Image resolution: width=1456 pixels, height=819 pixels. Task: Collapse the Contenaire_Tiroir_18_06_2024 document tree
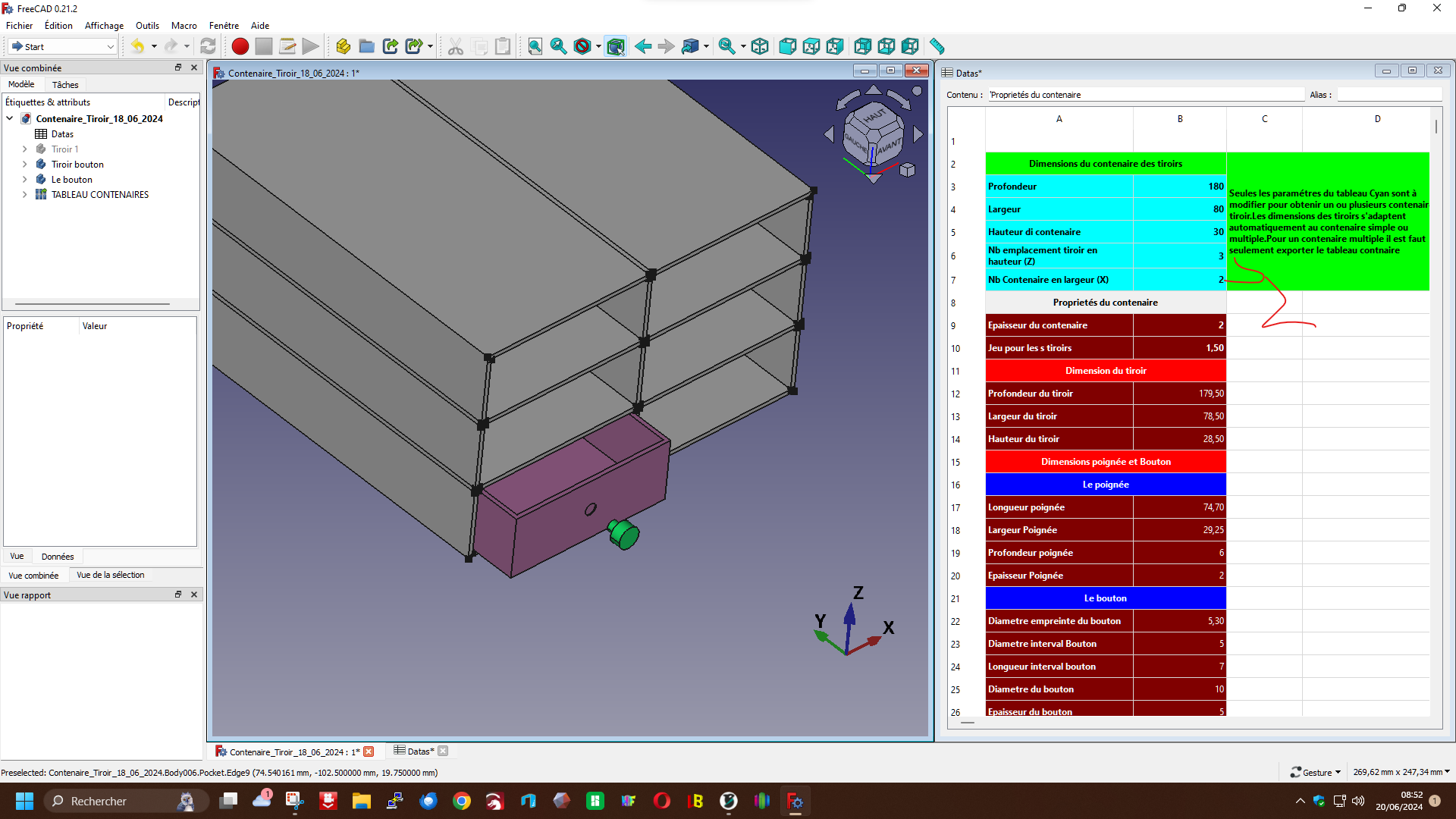click(10, 119)
